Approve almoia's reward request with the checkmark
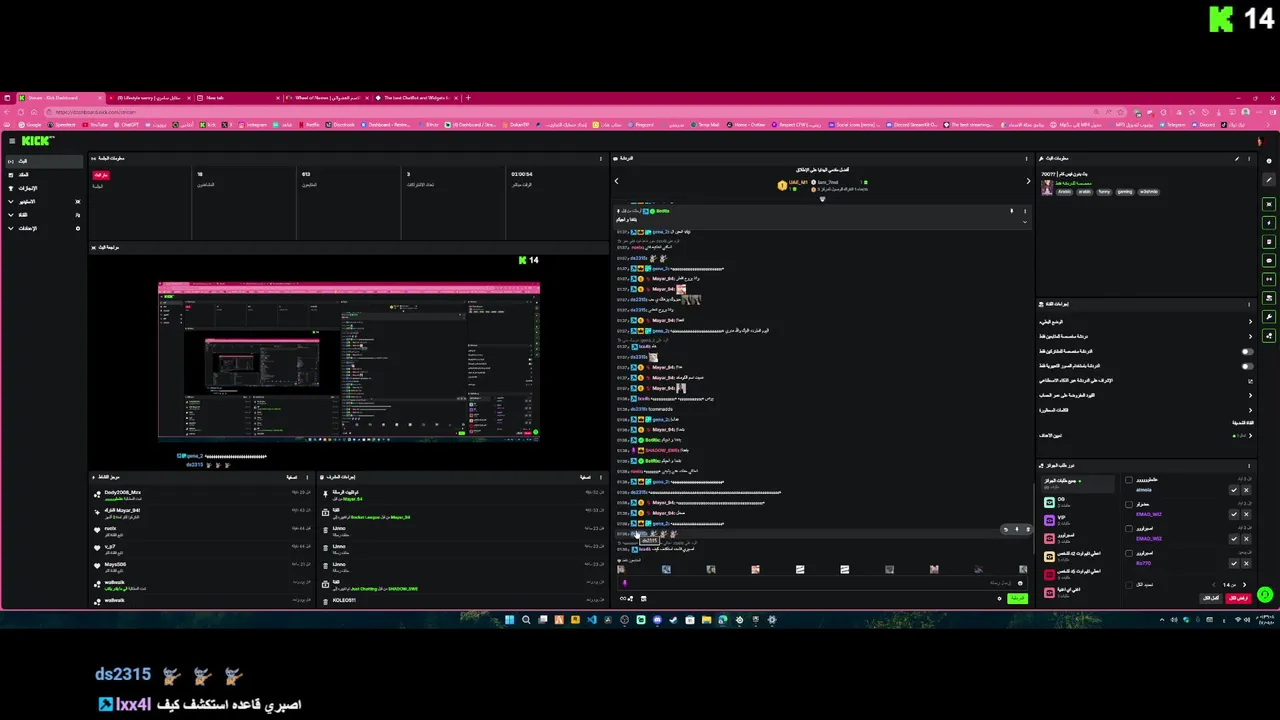This screenshot has width=1280, height=720. click(1234, 490)
